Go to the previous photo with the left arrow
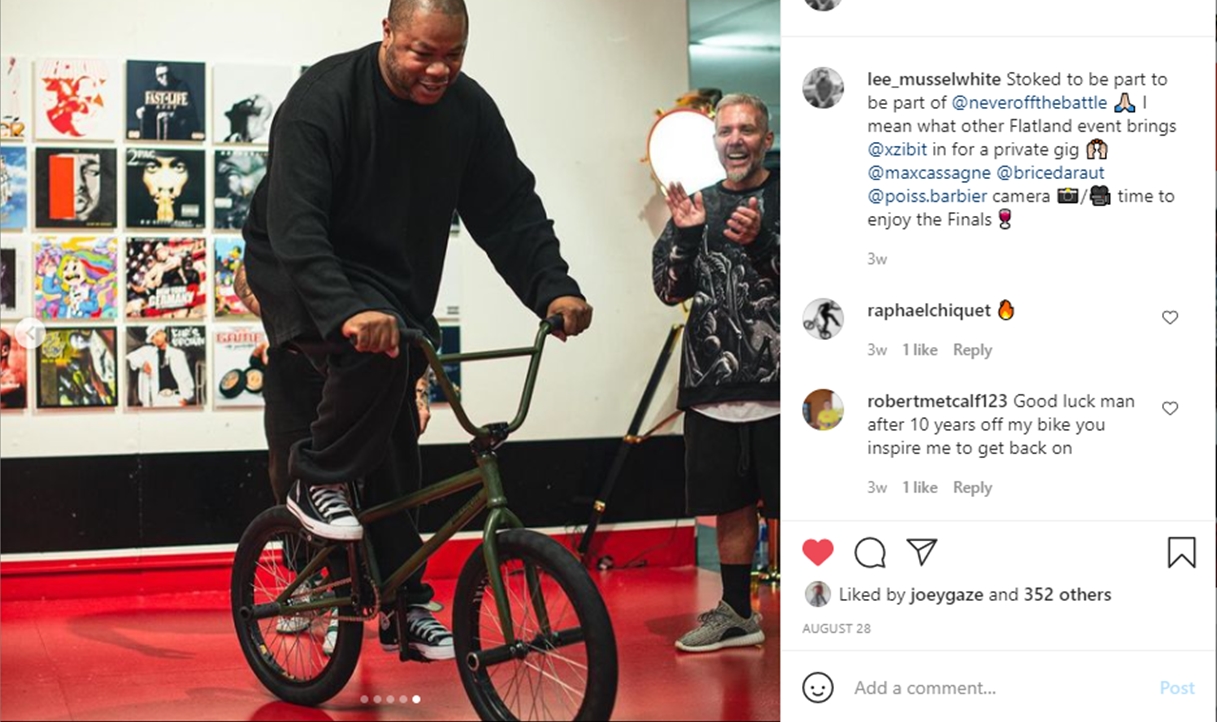Screen dimensions: 1217x722 [x=30, y=332]
